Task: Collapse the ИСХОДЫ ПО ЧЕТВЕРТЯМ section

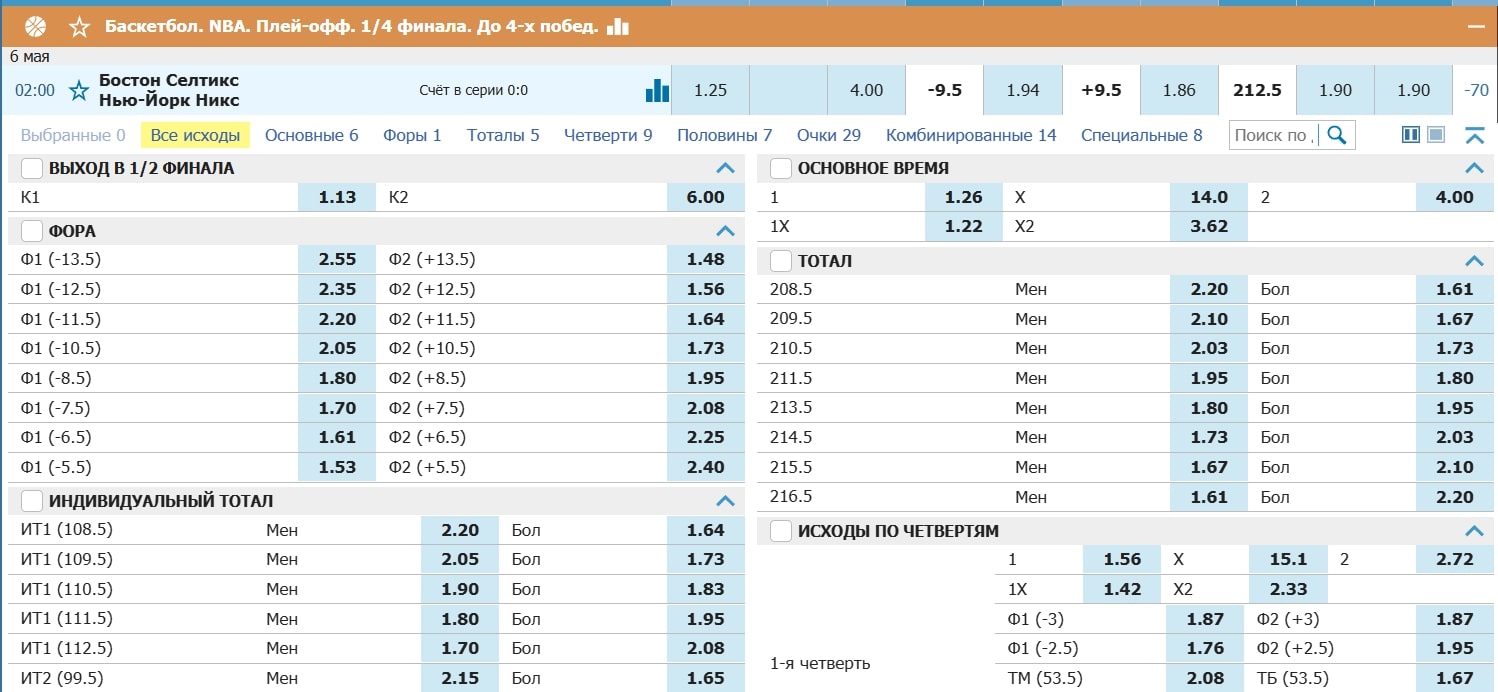Action: click(1474, 531)
